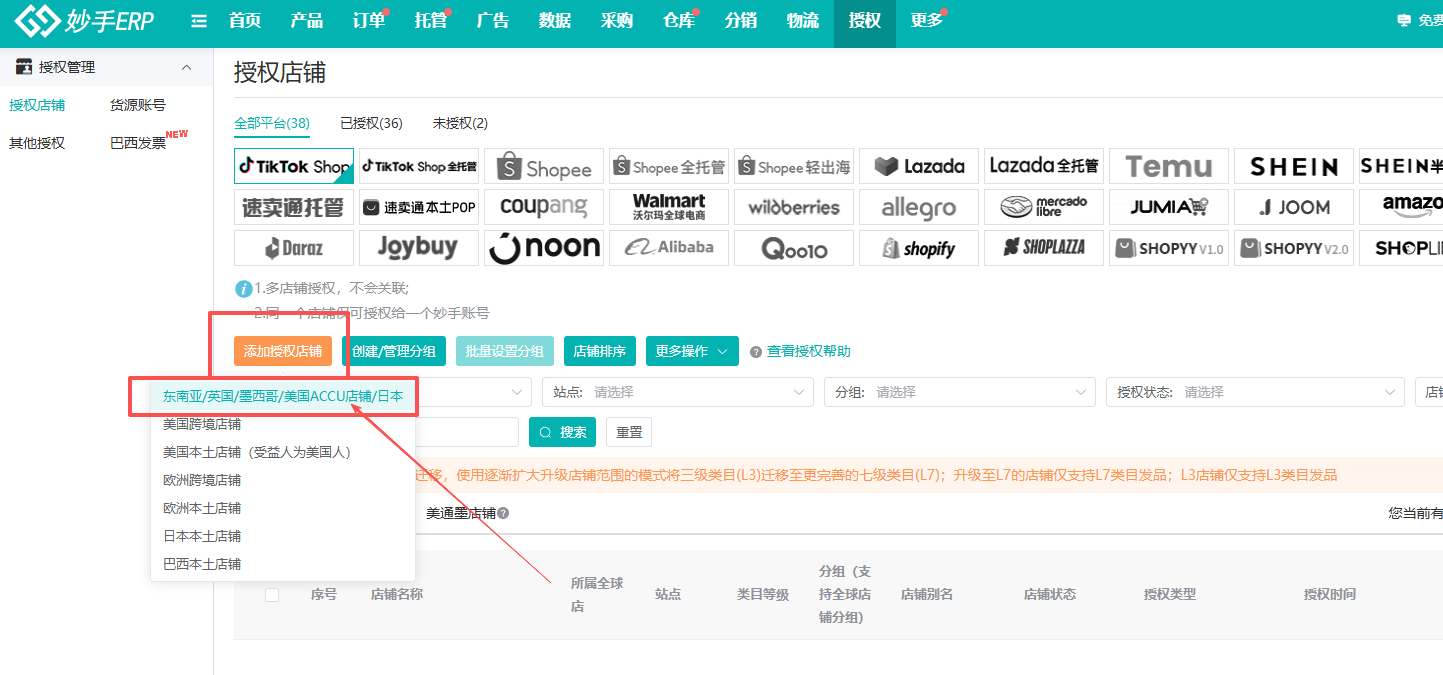Image resolution: width=1443 pixels, height=675 pixels.
Task: Select the Wildberries platform tile
Action: [794, 207]
